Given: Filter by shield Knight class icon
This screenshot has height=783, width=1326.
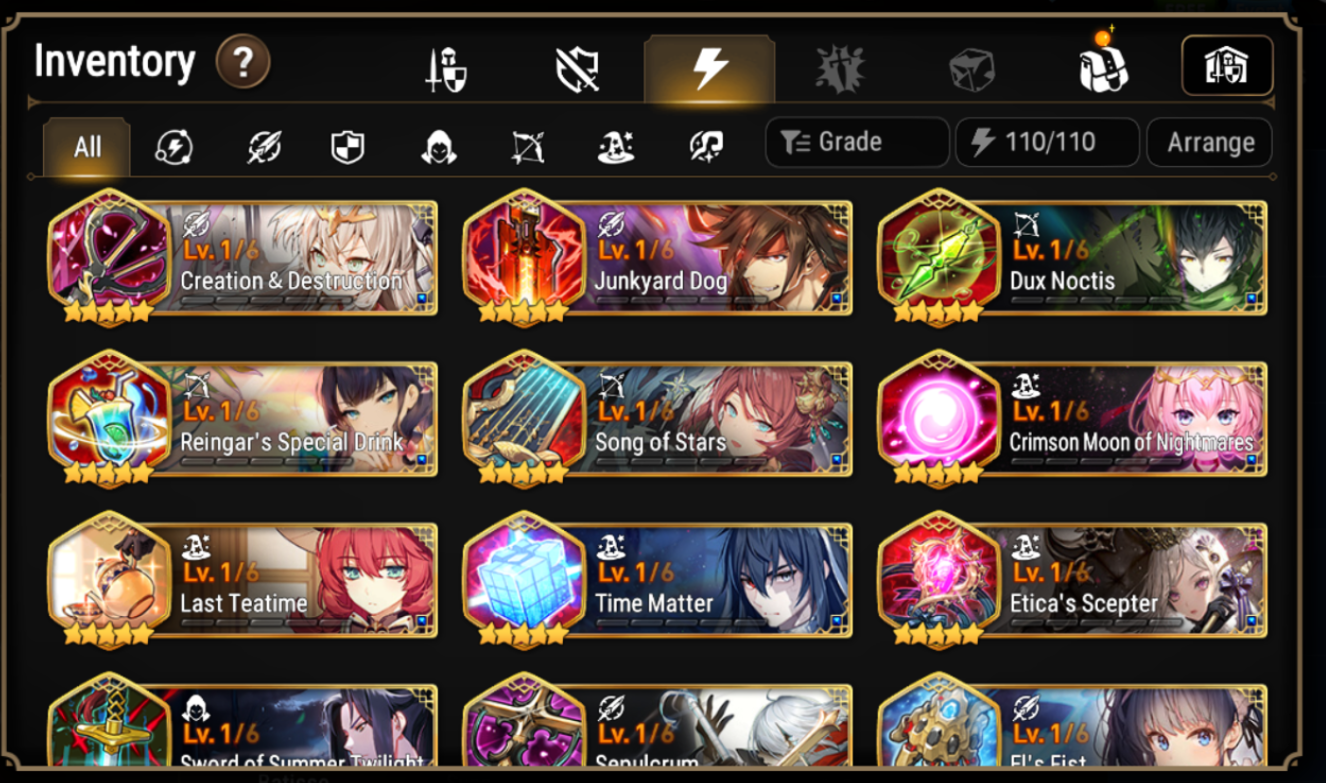Looking at the screenshot, I should (x=348, y=148).
